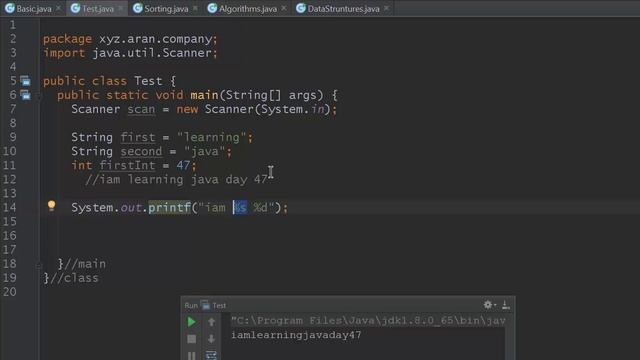The image size is (640, 360).
Task: Click the highlighted '%s' format specifier
Action: pos(240,208)
